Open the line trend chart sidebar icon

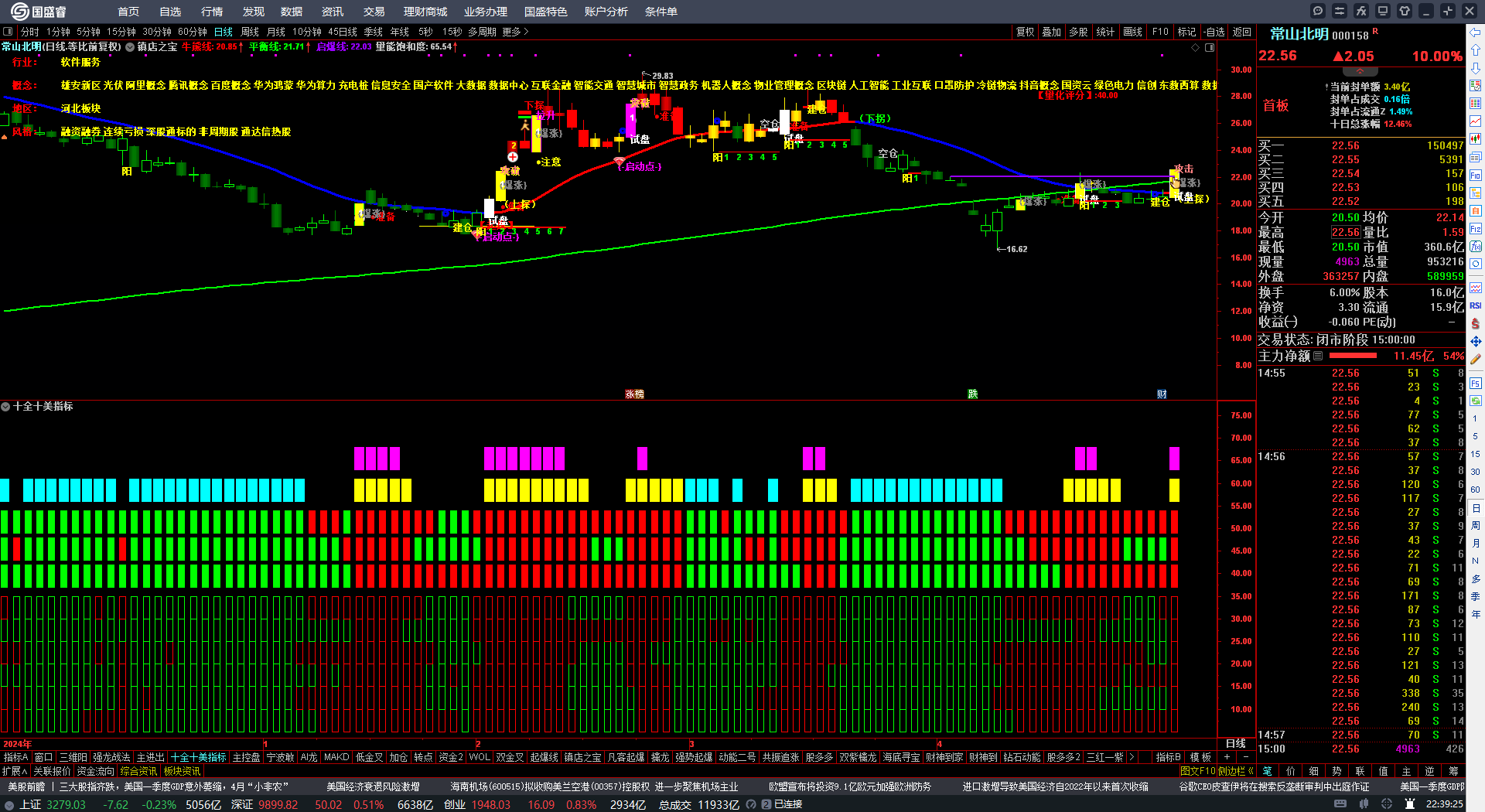1476,121
